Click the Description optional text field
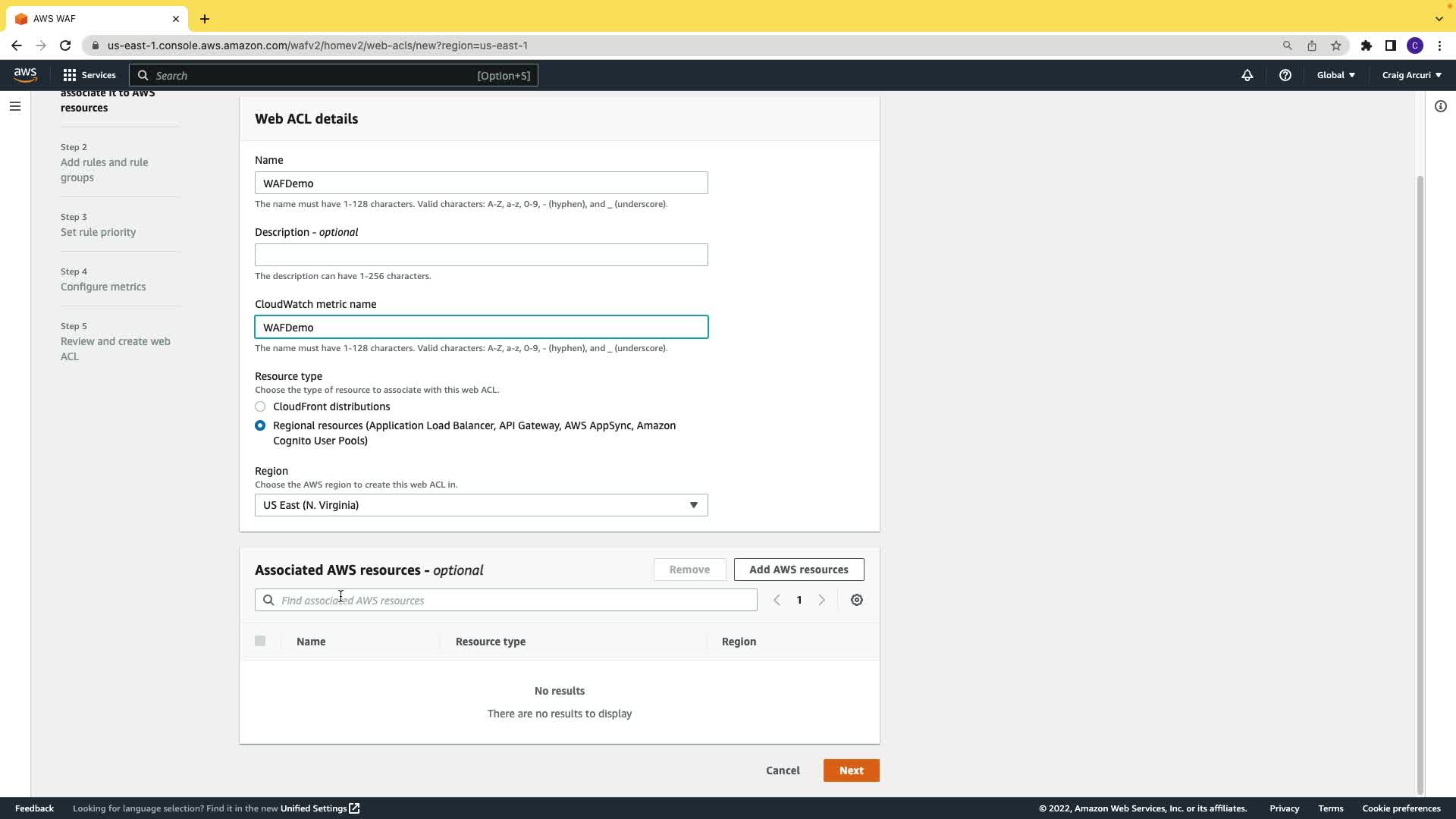 click(x=481, y=255)
